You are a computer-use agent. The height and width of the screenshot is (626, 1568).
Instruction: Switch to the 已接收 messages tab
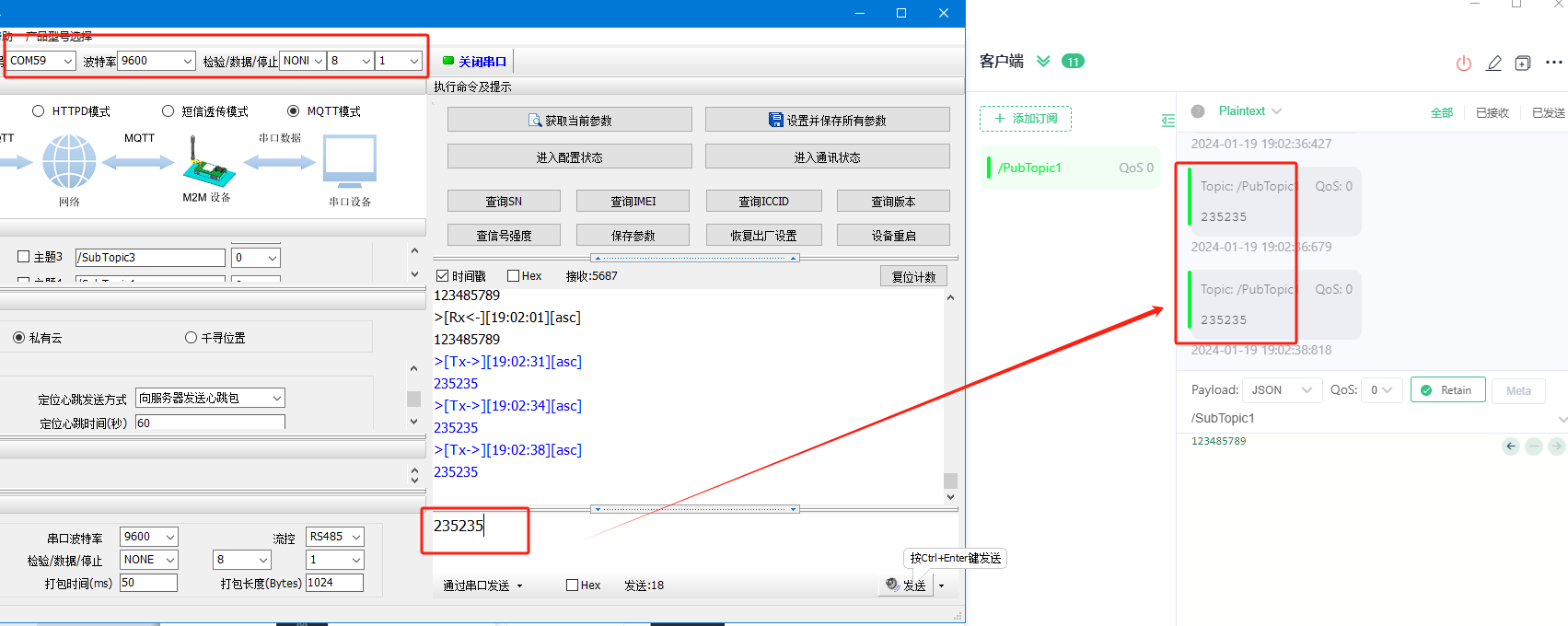[1492, 112]
